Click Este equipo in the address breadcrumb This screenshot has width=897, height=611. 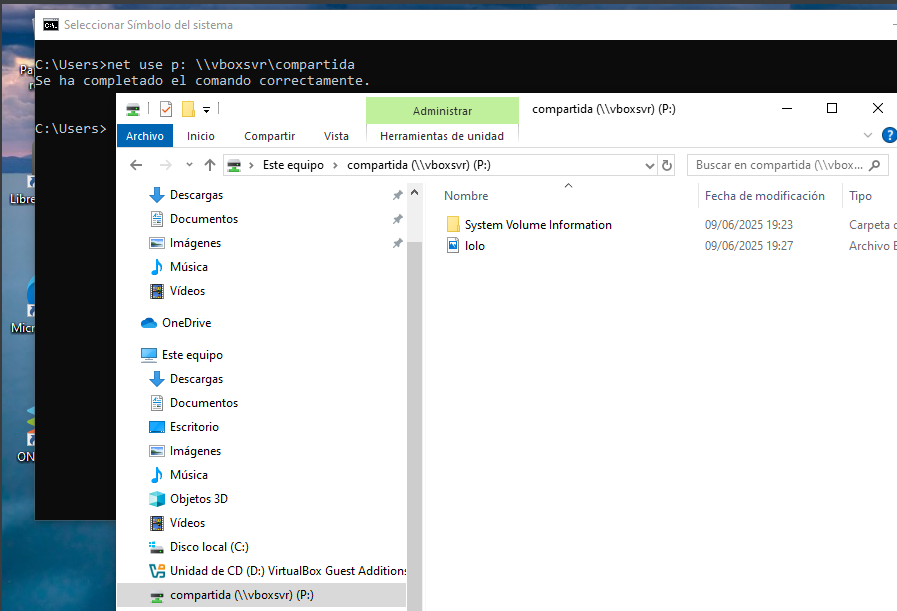(x=293, y=165)
